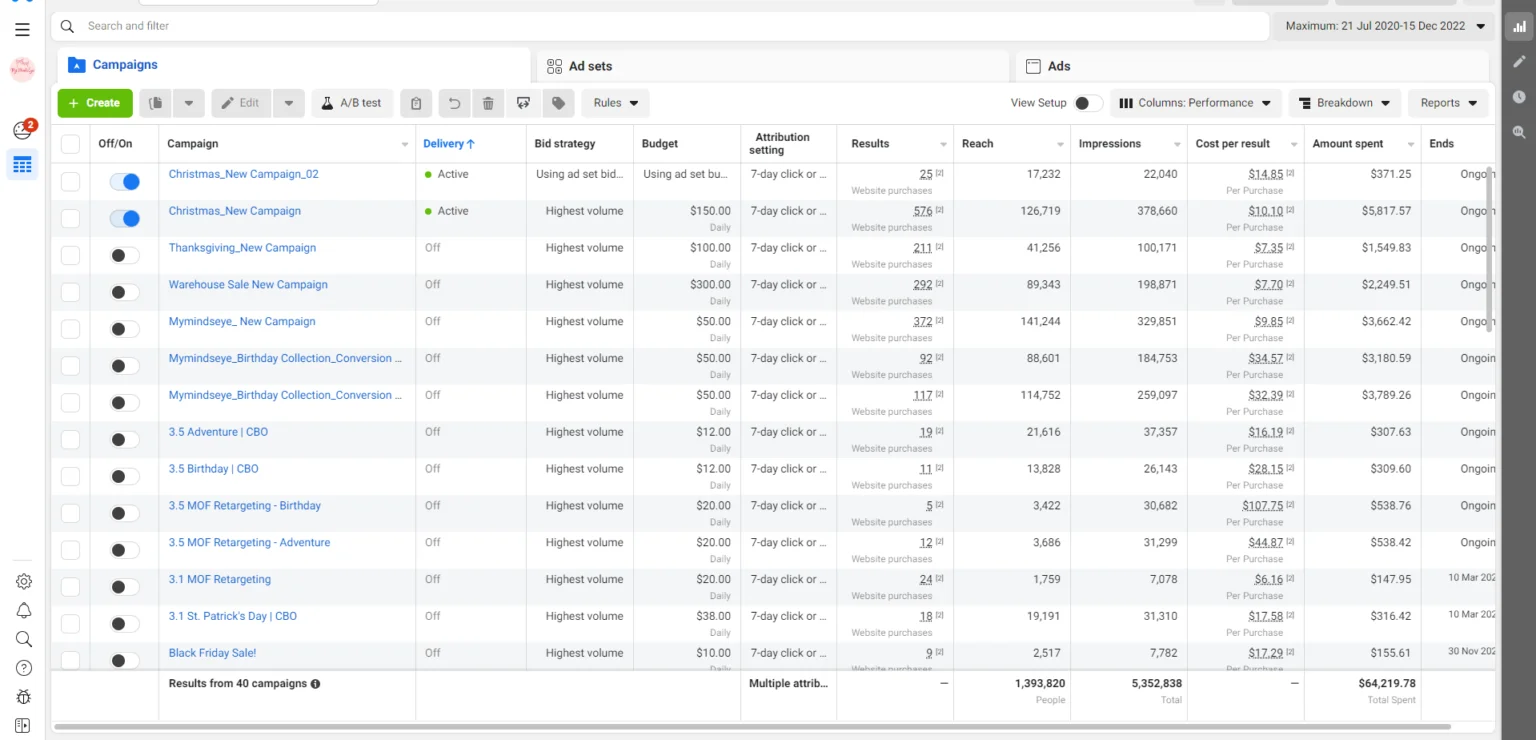Turn off the Christmas_New Campaign_02 toggle
The image size is (1536, 740).
[124, 182]
